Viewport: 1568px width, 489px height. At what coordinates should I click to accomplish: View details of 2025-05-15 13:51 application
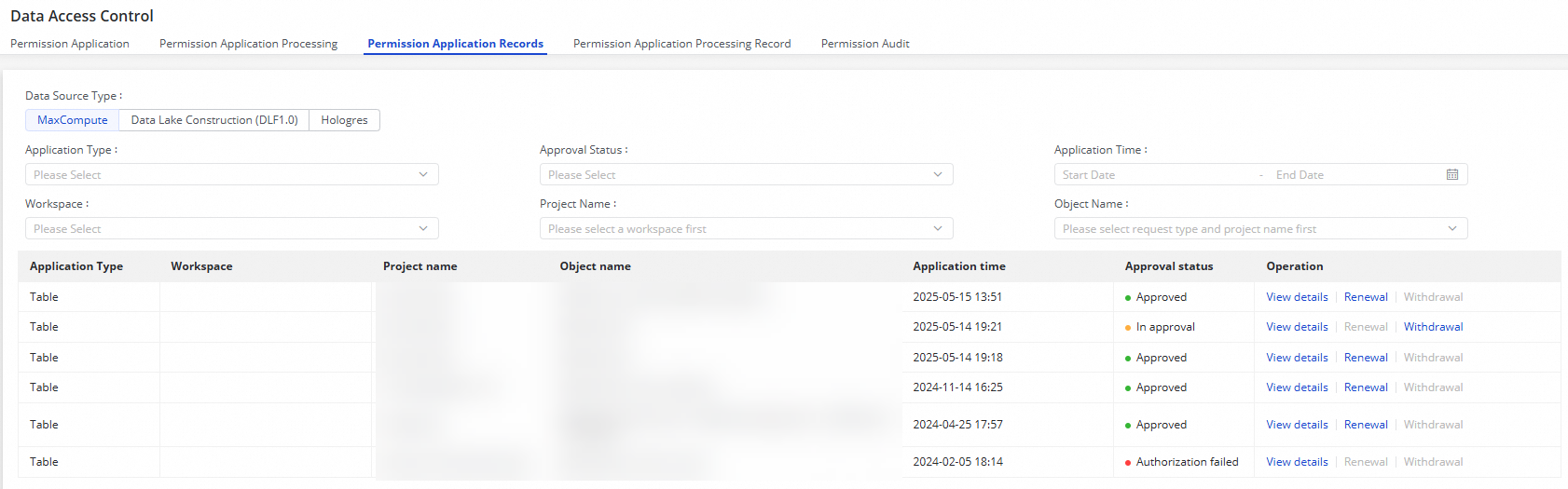(x=1297, y=297)
